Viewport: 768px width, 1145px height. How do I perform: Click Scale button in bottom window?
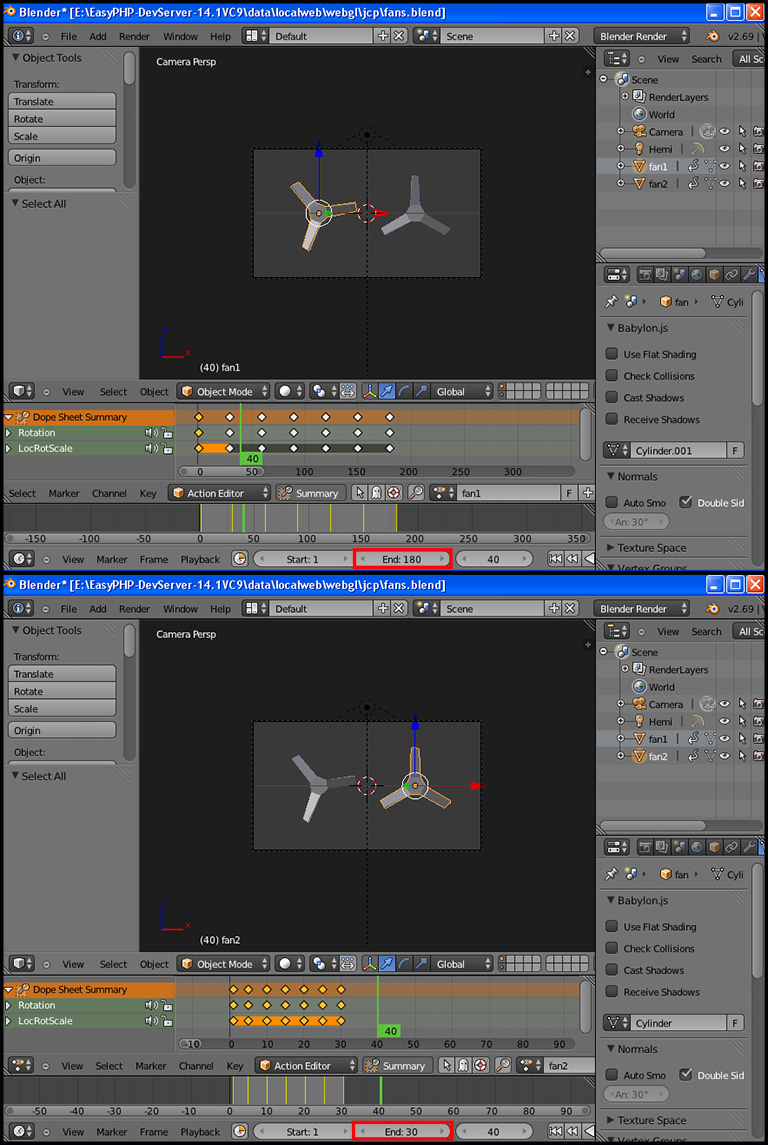click(x=63, y=708)
